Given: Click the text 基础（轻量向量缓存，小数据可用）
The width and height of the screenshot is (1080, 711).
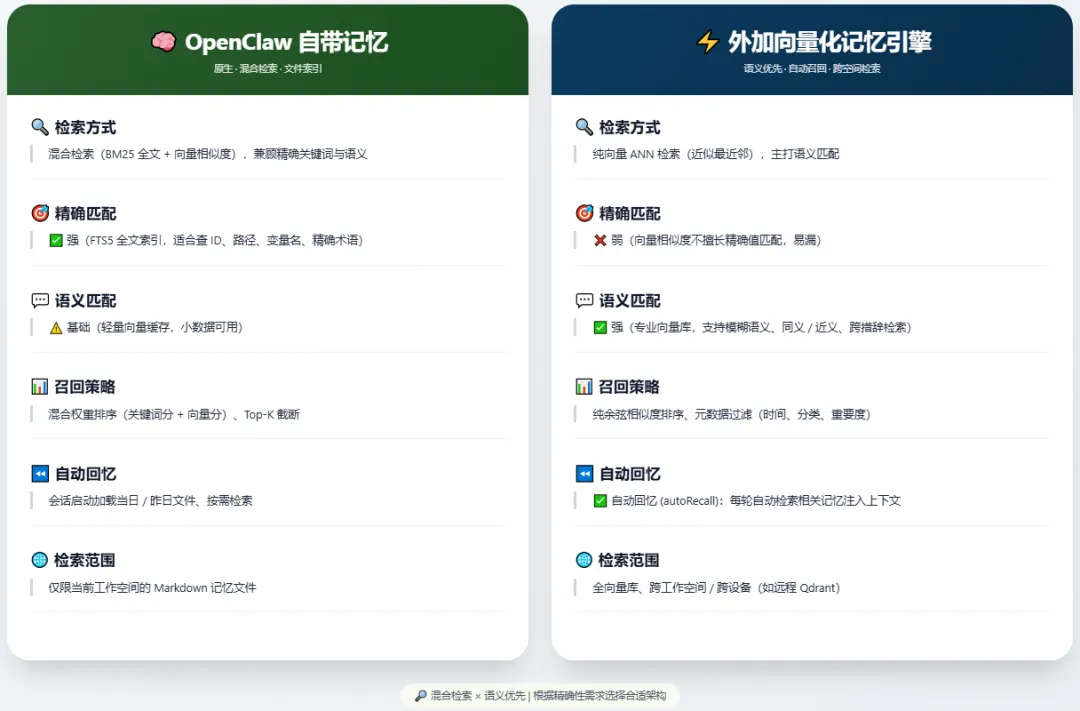Looking at the screenshot, I should (155, 327).
